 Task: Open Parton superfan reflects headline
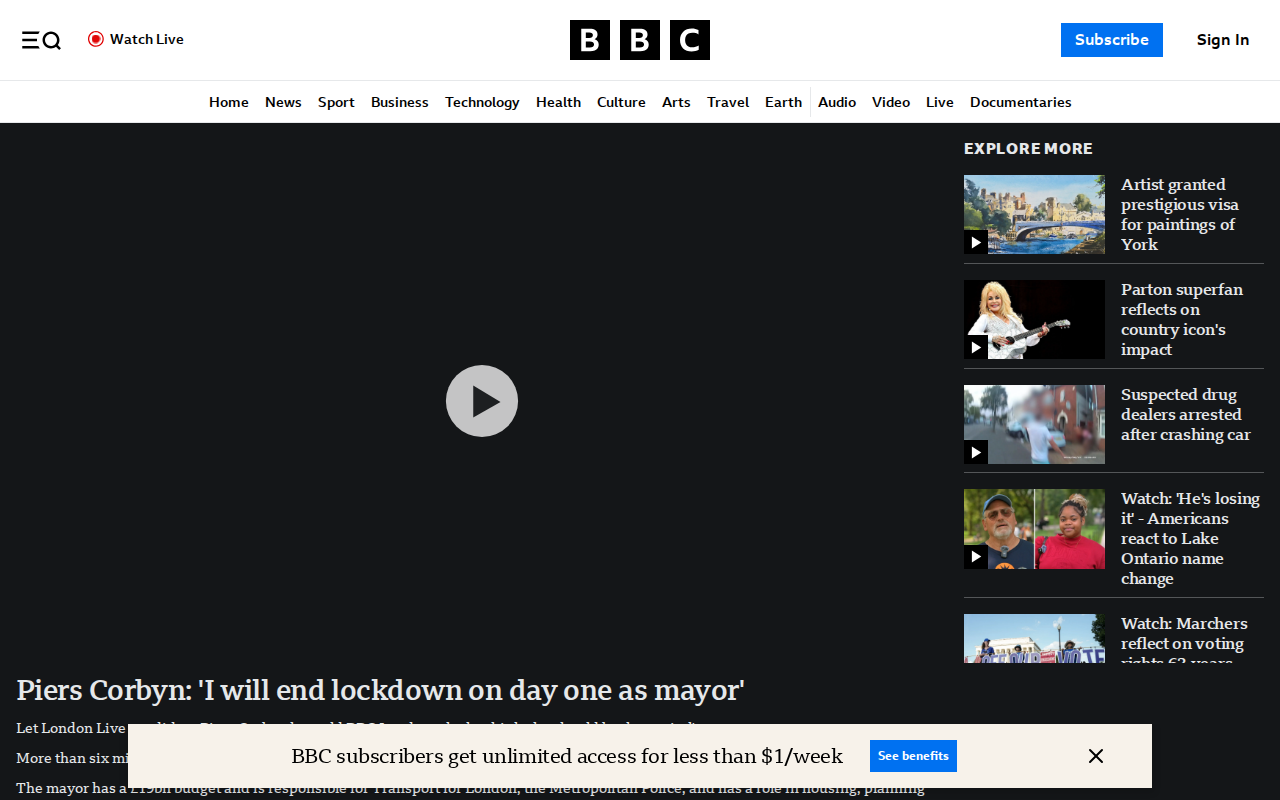pyautogui.click(x=1182, y=319)
